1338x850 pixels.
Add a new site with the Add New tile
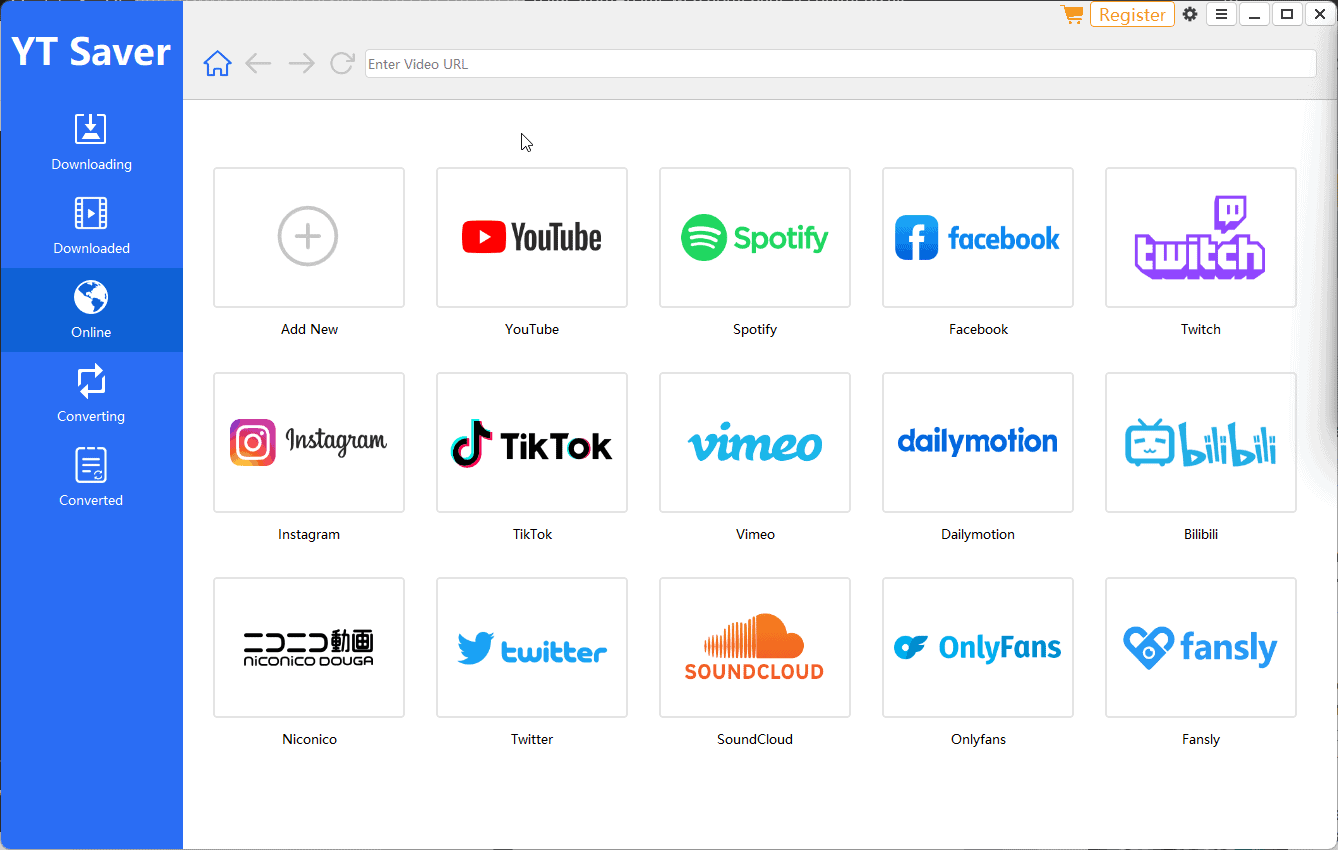(x=308, y=237)
